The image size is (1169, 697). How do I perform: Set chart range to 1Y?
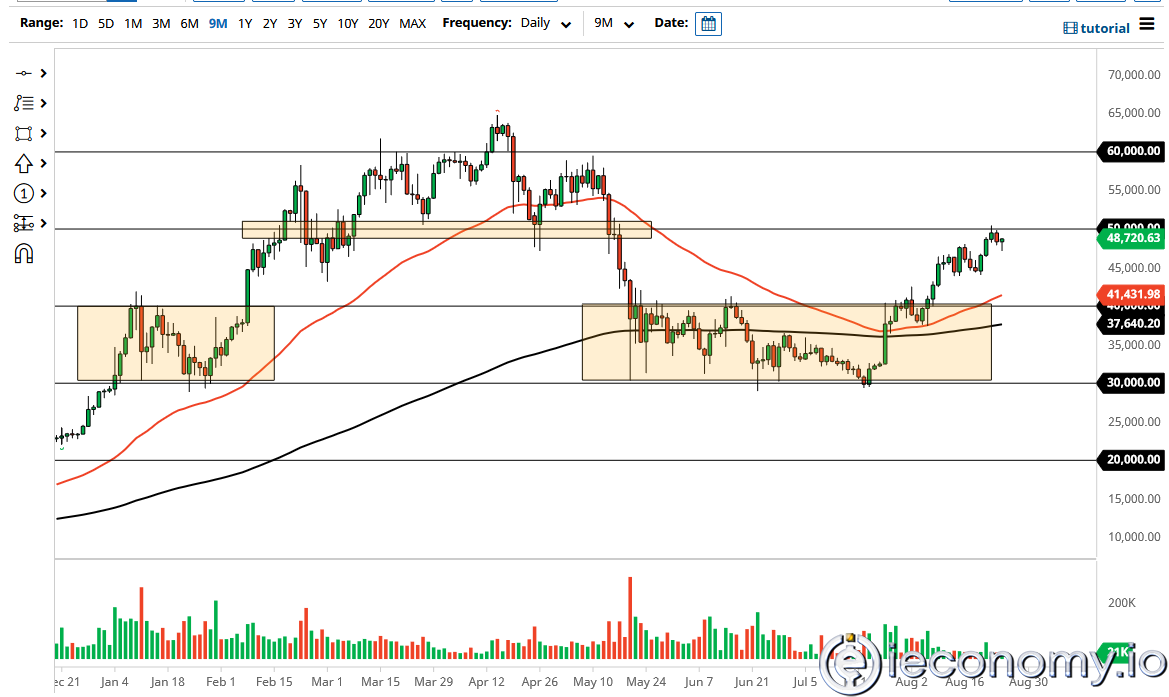(244, 23)
